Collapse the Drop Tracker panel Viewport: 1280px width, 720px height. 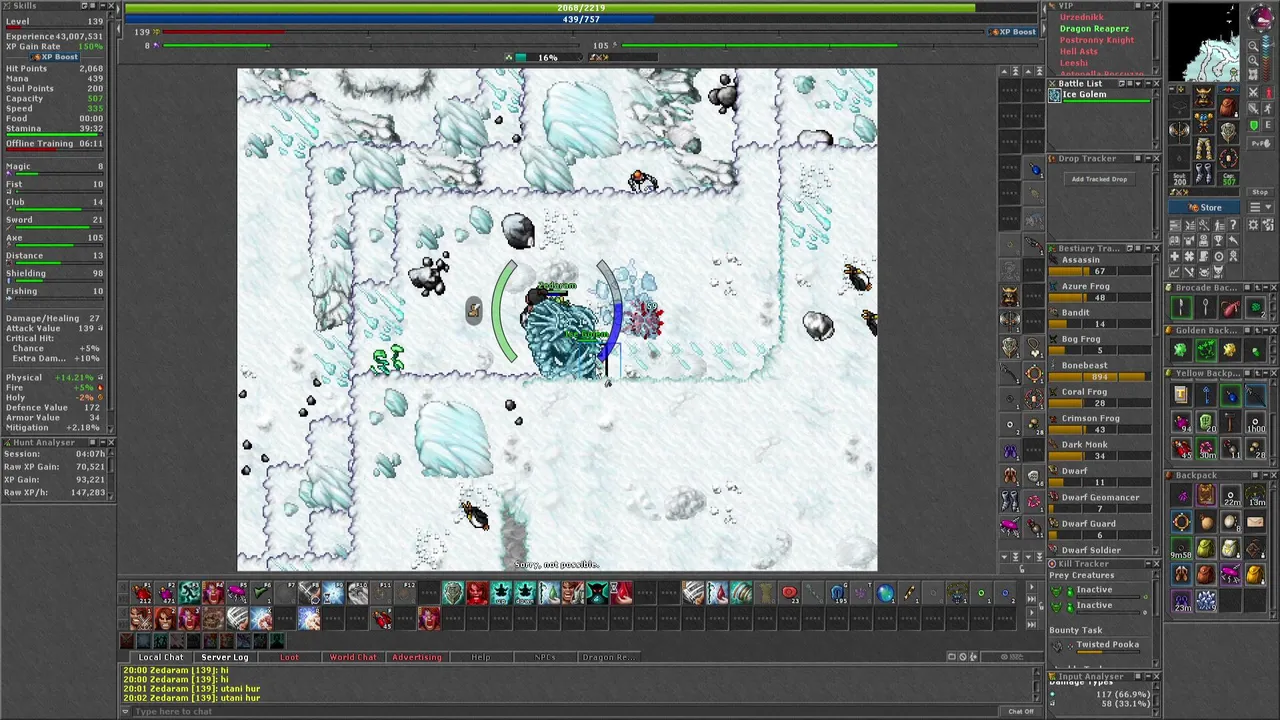point(1146,159)
